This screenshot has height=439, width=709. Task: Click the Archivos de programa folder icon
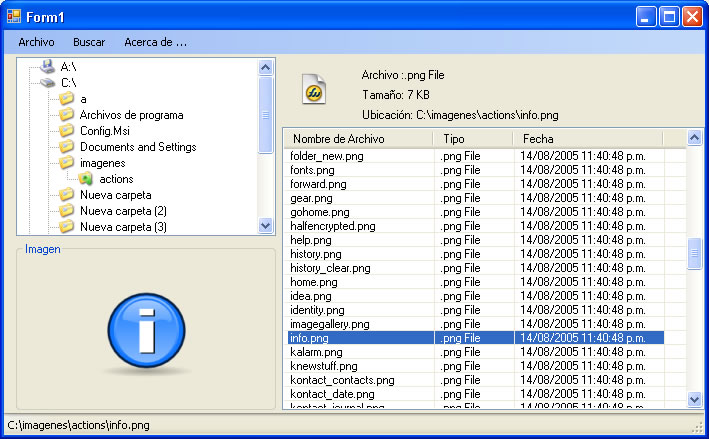coord(67,115)
